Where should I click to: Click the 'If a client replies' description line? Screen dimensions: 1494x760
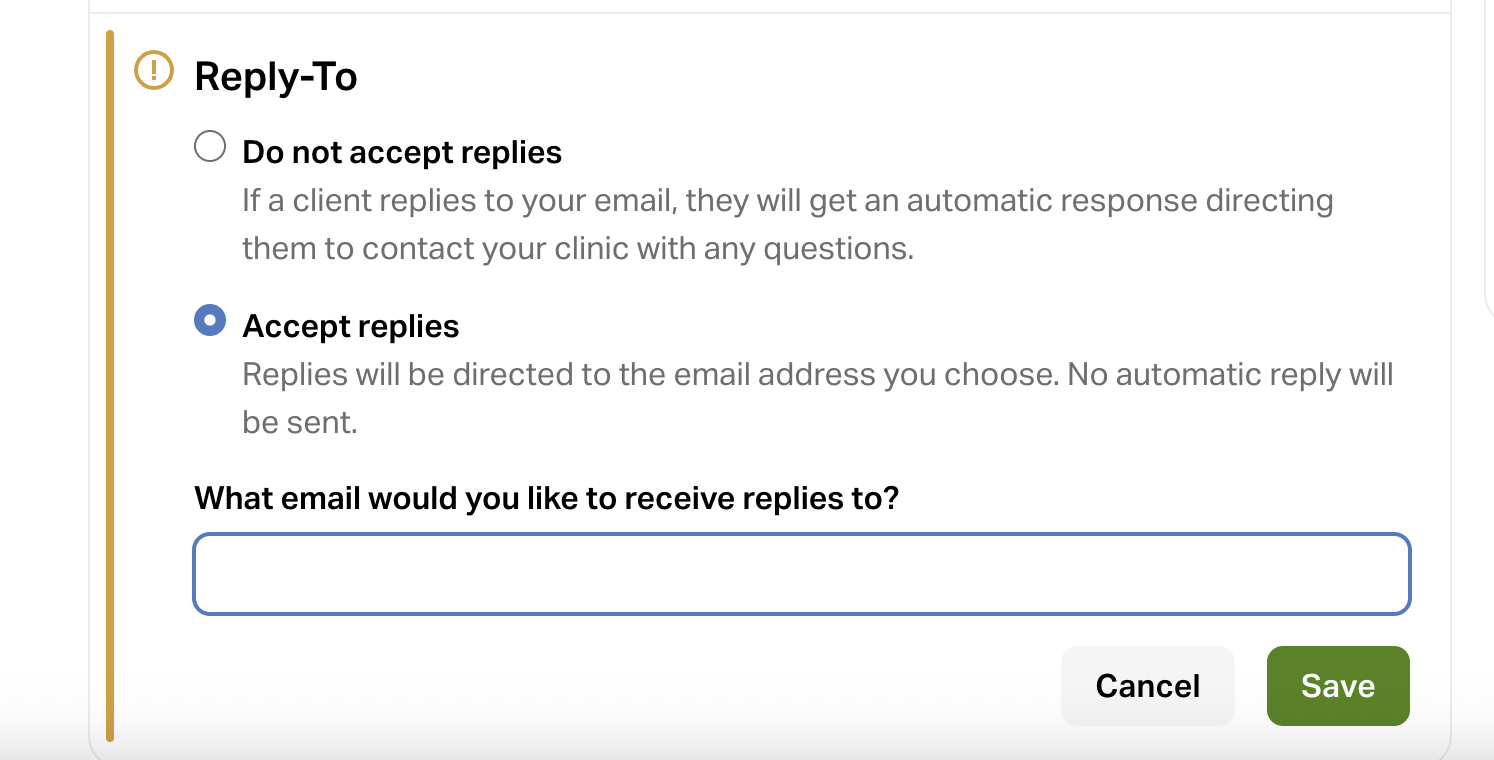(x=787, y=201)
